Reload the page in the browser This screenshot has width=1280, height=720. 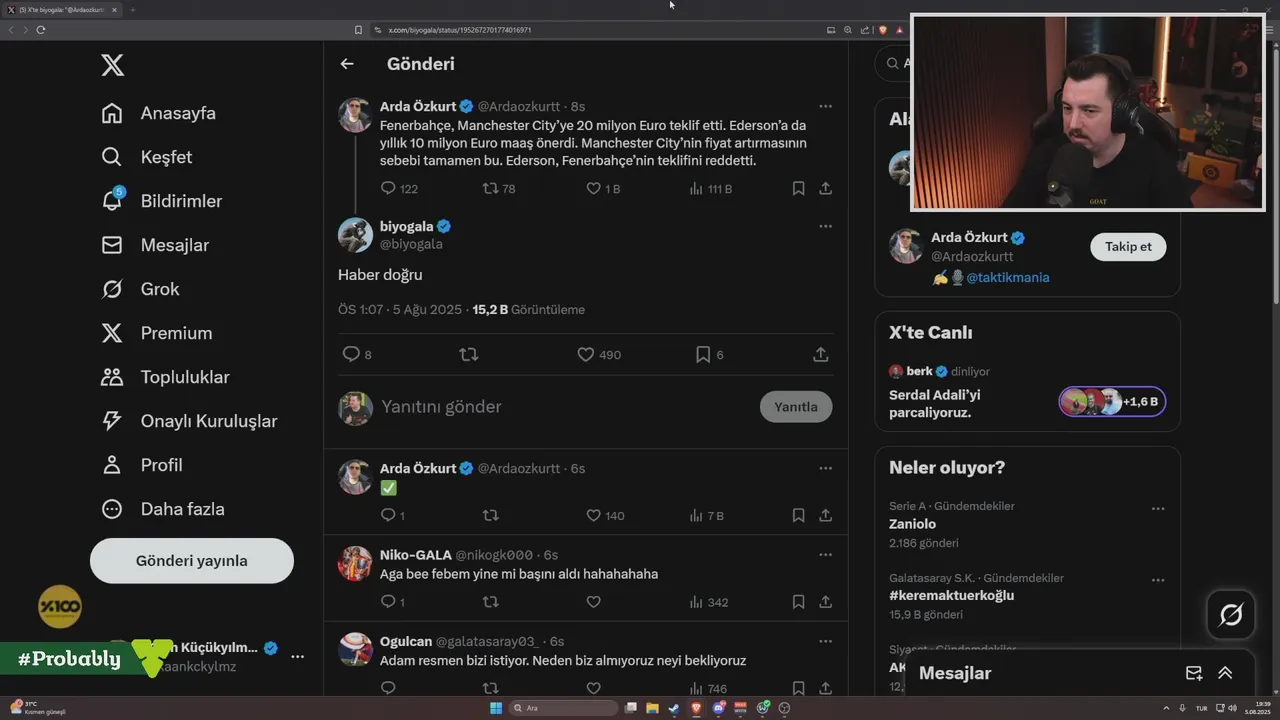(x=41, y=30)
